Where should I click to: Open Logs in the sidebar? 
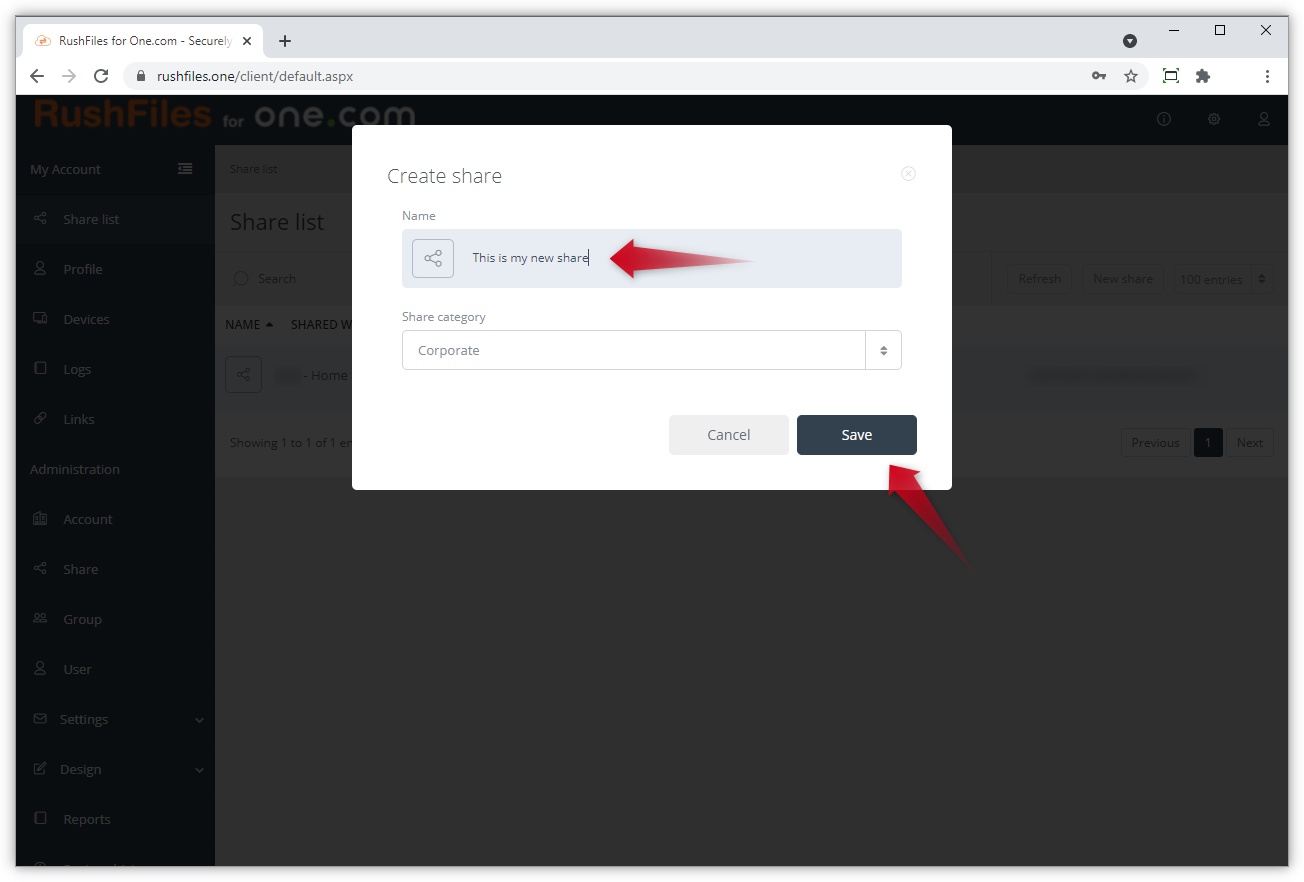[x=77, y=369]
